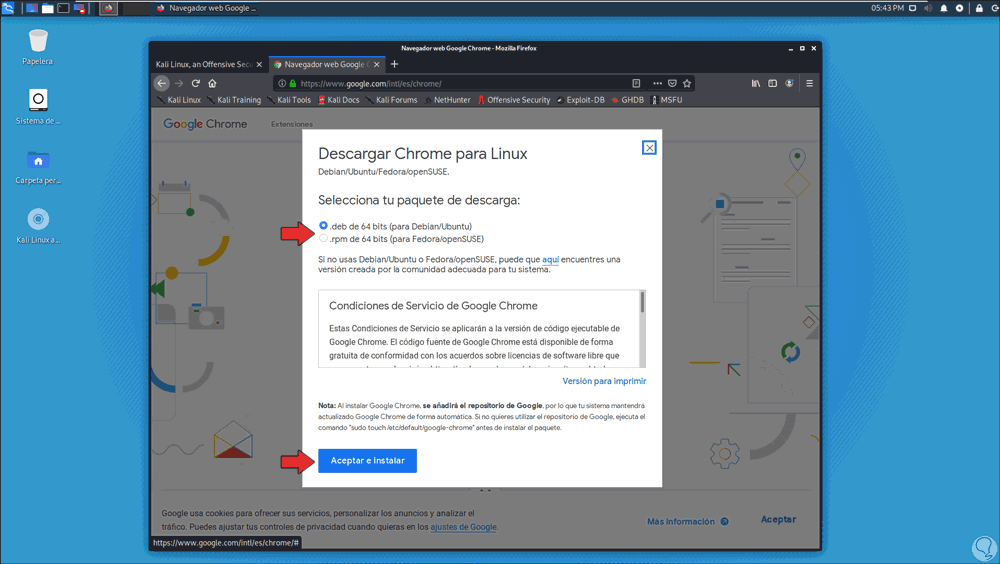Bookmark this page with the star icon
1000x564 pixels.
click(x=687, y=84)
